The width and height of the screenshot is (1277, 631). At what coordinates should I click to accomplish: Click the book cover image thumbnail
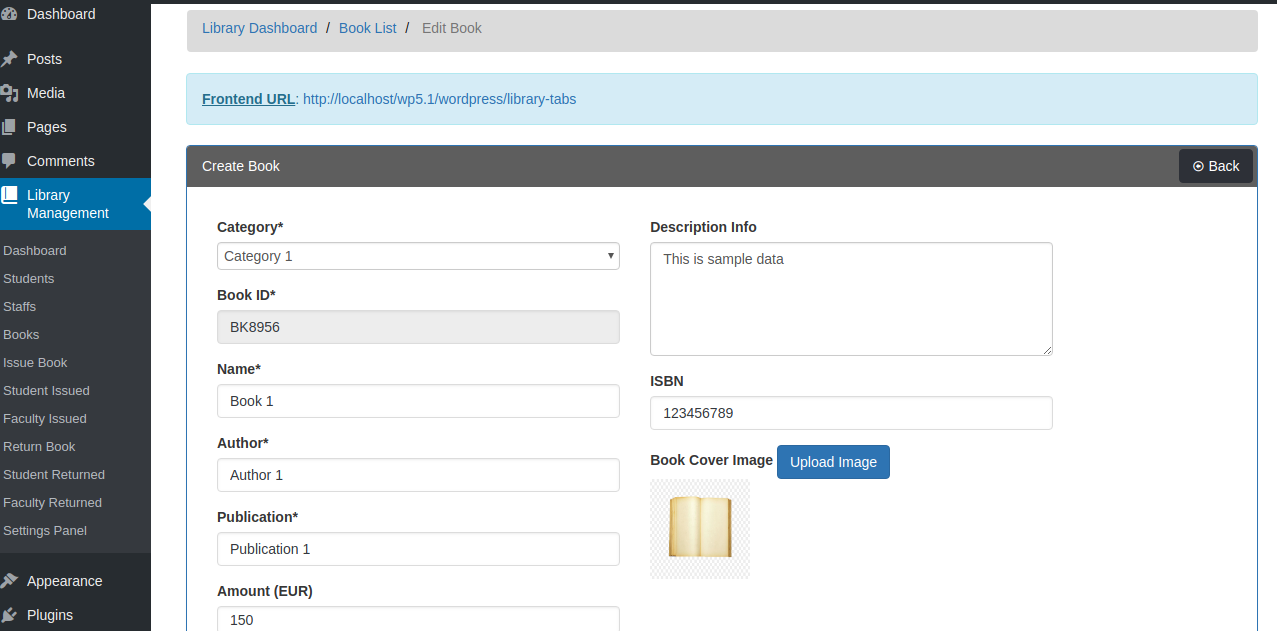[x=700, y=529]
